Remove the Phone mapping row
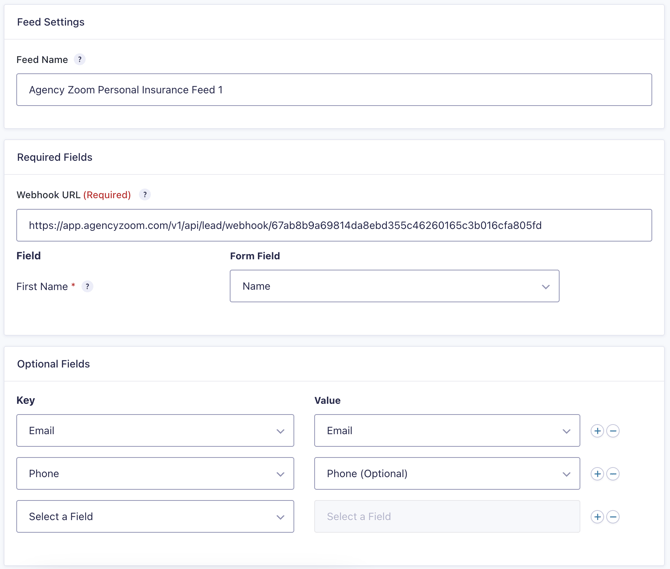670x569 pixels. point(613,474)
